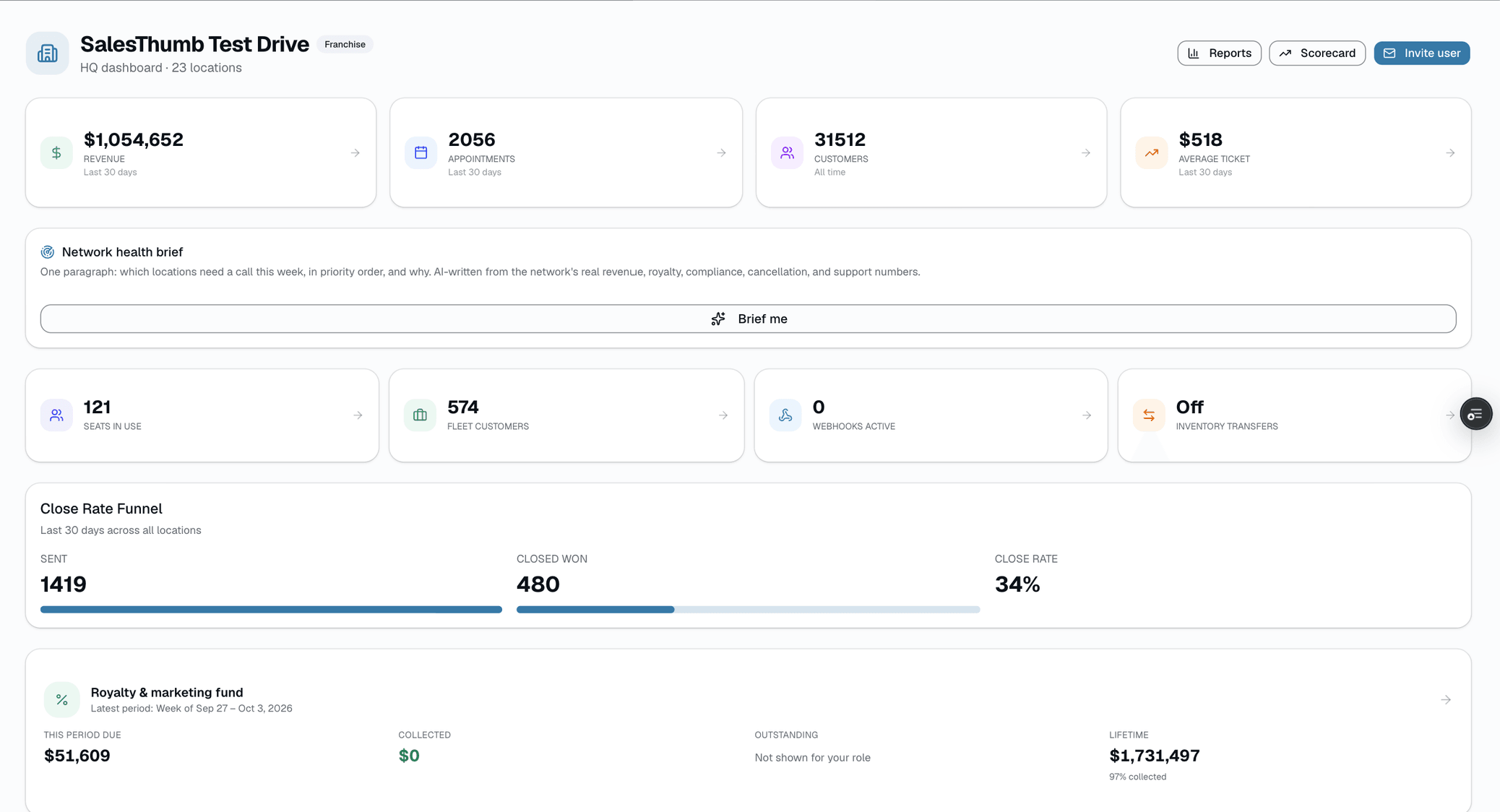Click the Last 30 days across all locations text
Image resolution: width=1500 pixels, height=812 pixels.
121,530
